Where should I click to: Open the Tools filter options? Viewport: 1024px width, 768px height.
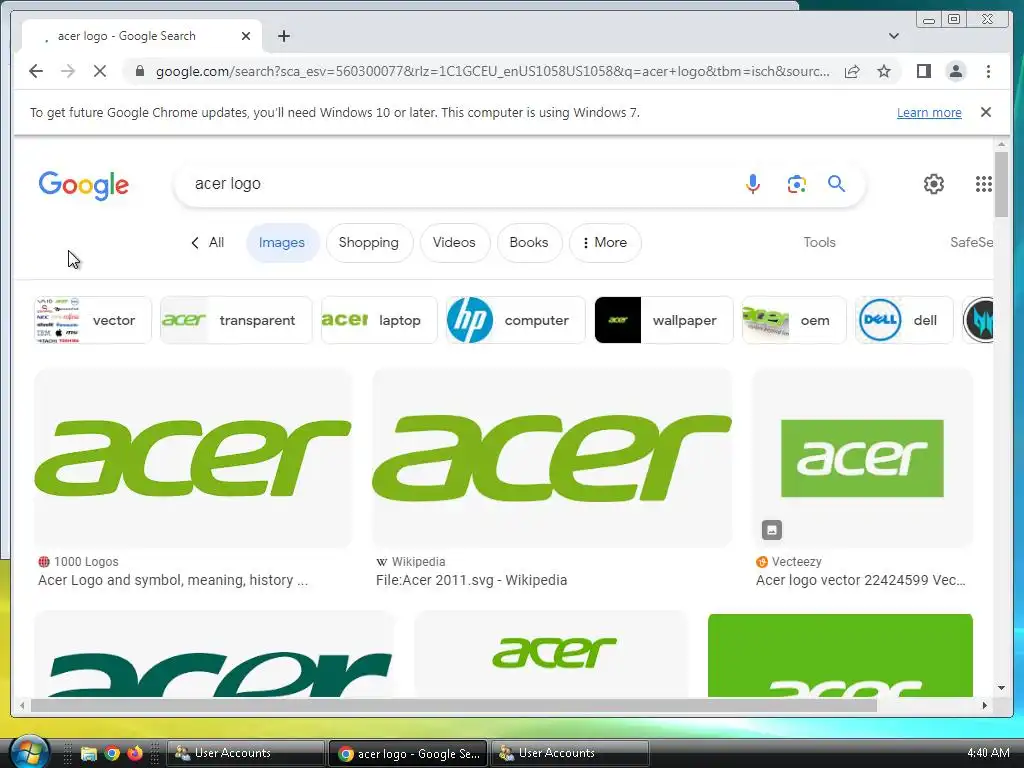click(x=819, y=242)
